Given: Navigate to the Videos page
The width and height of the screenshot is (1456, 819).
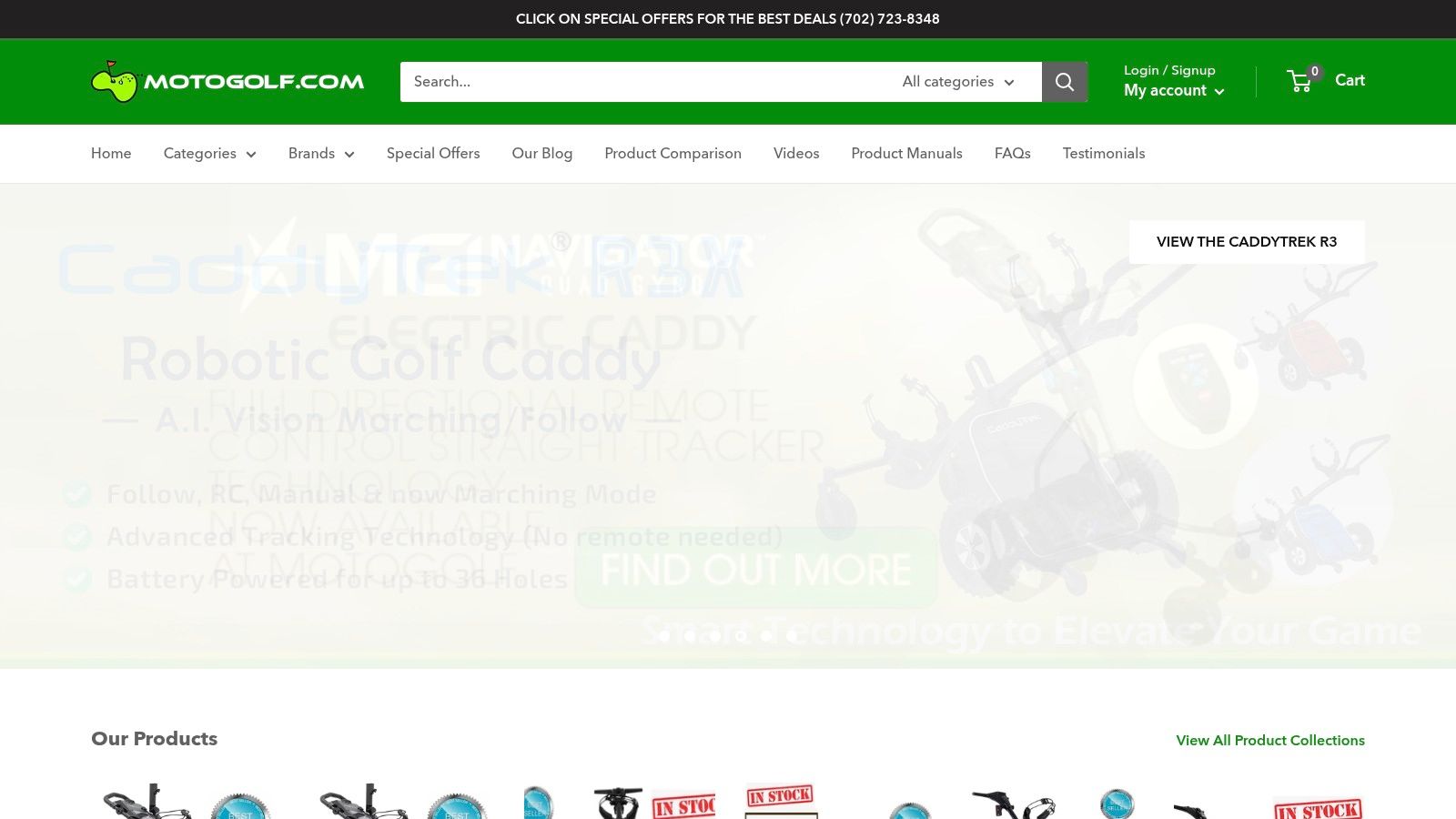Looking at the screenshot, I should coord(796,154).
